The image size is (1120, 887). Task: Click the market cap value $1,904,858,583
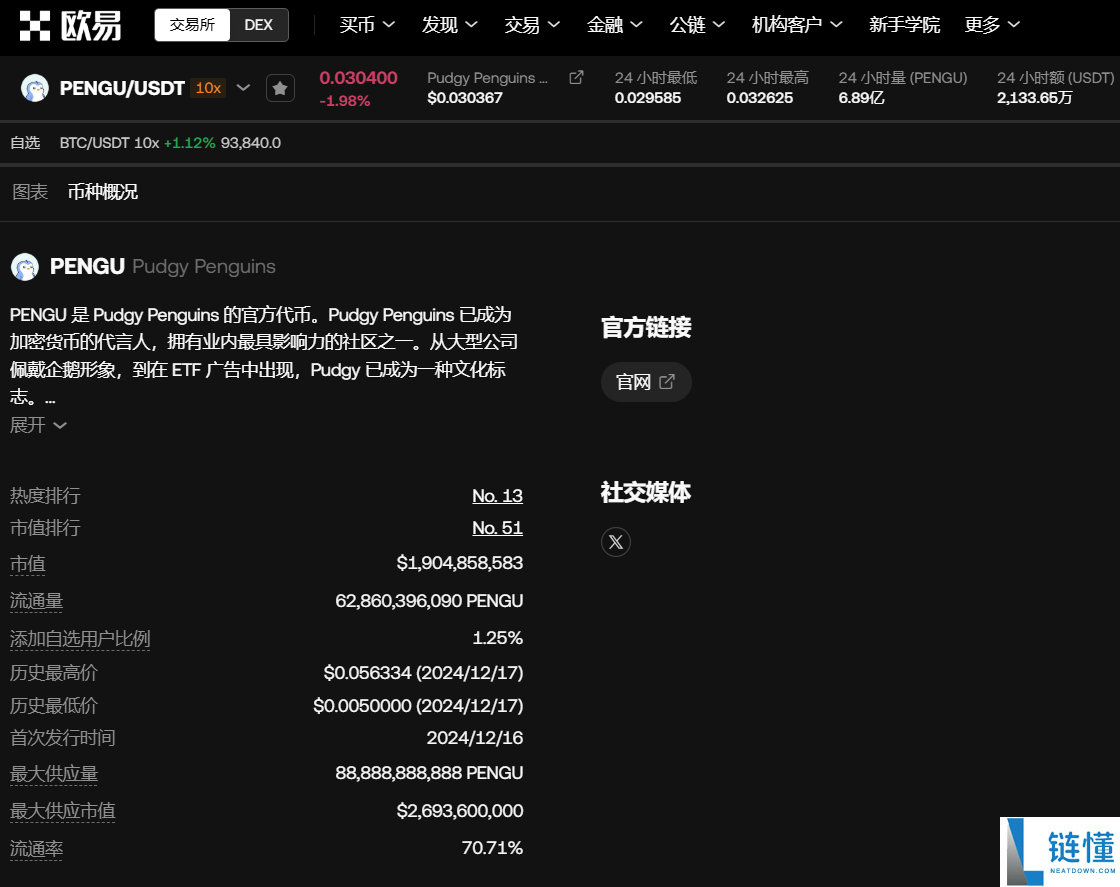pos(460,563)
